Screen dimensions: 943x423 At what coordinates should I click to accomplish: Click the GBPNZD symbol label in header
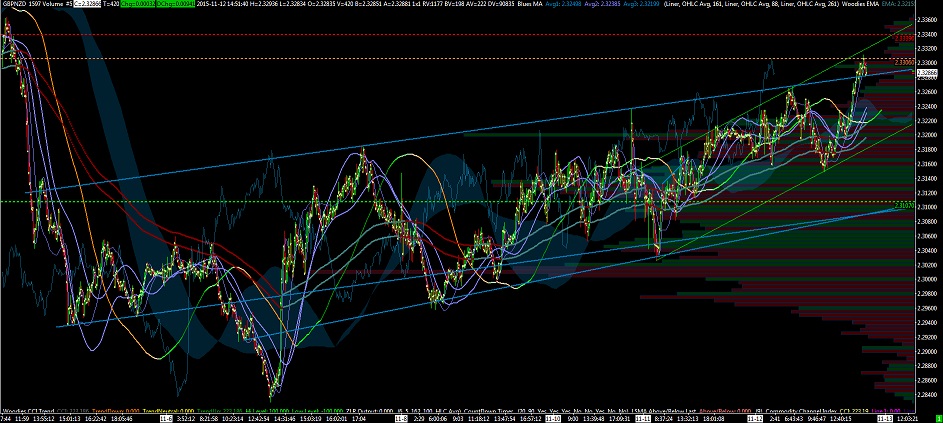12,4
